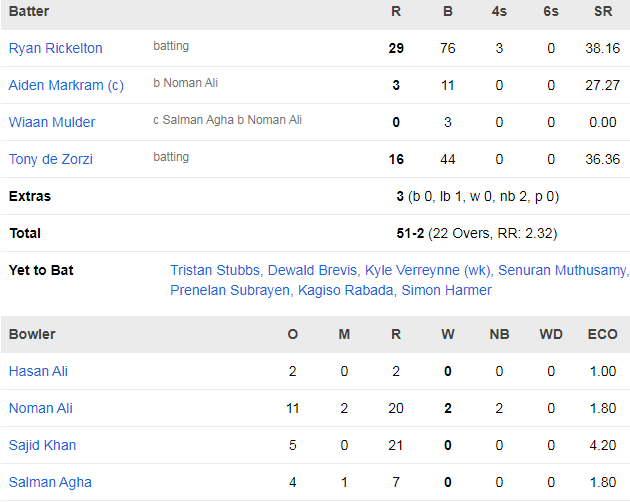Click the Aiden Markram (c) link
630x502 pixels.
pyautogui.click(x=66, y=85)
